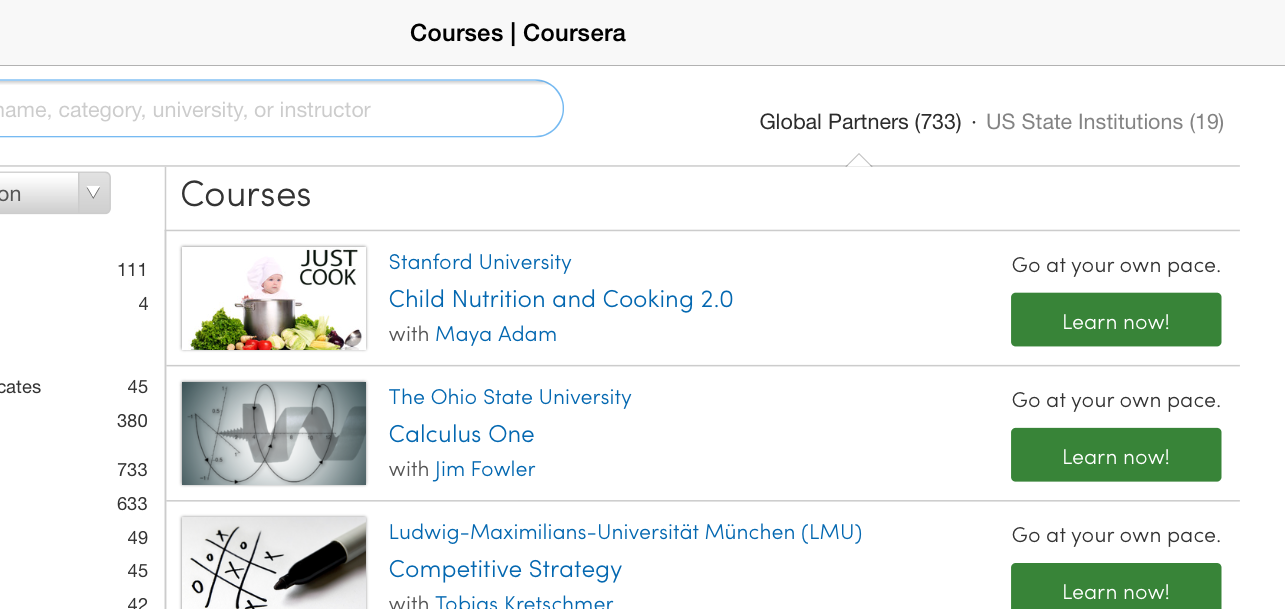Open Ludwig-Maximilians-Universität München link
Image resolution: width=1285 pixels, height=609 pixels.
tap(625, 532)
